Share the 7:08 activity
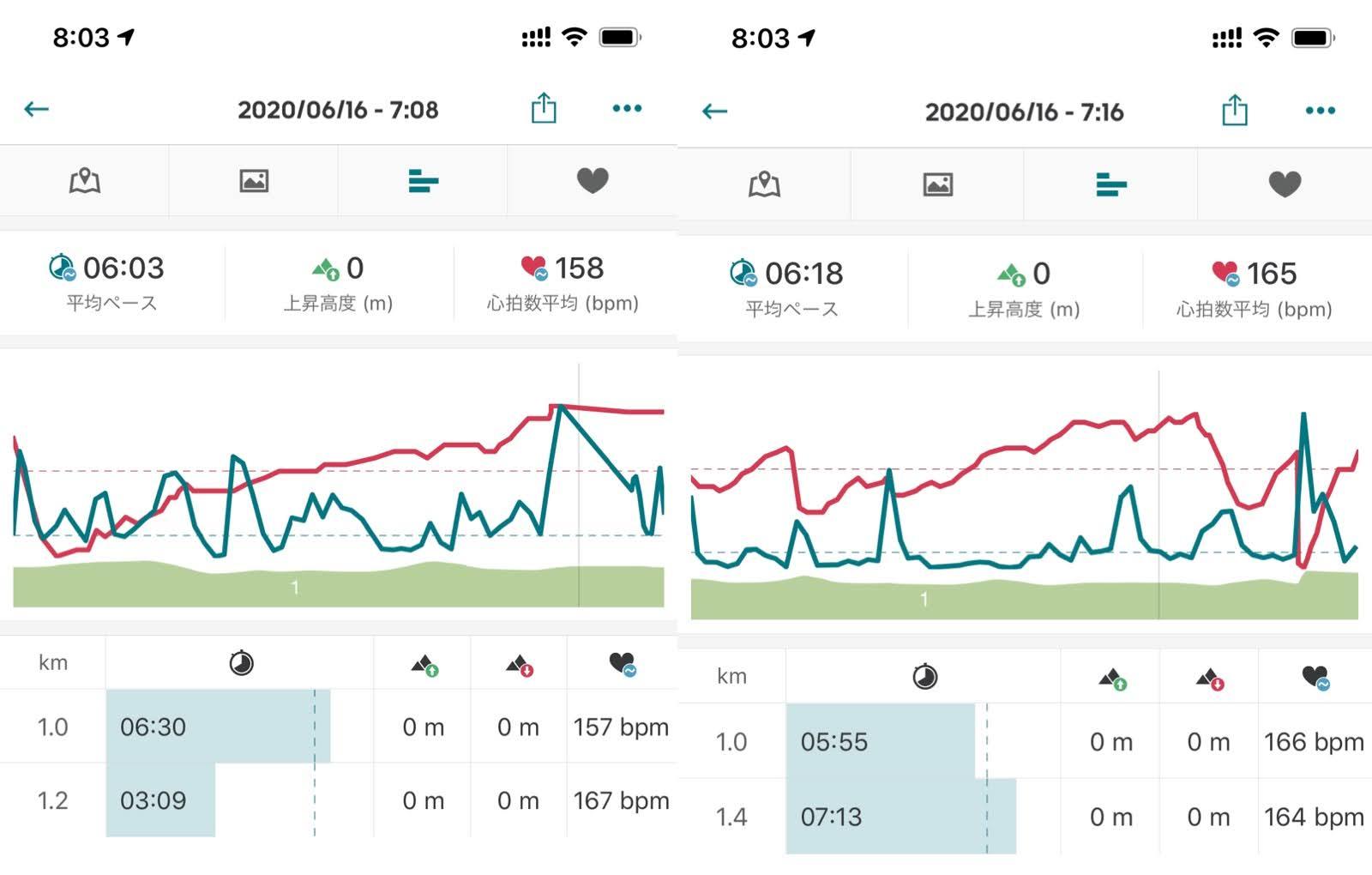1372x875 pixels. [x=544, y=109]
